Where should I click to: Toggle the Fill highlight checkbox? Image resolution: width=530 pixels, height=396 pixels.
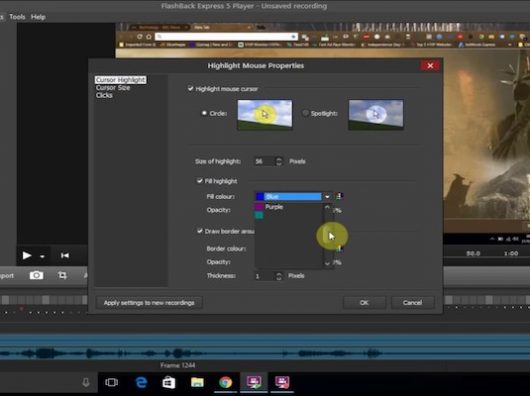click(200, 181)
